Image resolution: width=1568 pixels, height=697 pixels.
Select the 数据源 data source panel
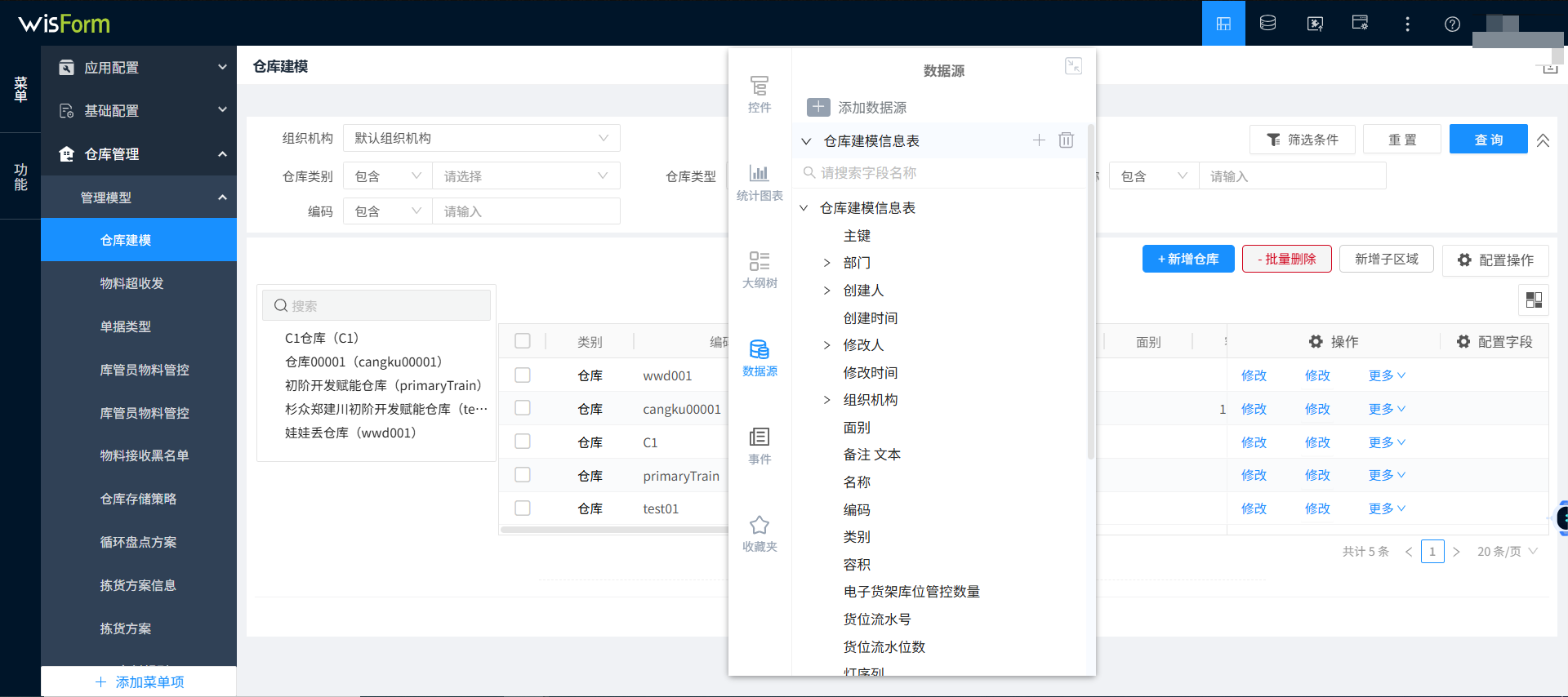pyautogui.click(x=759, y=357)
